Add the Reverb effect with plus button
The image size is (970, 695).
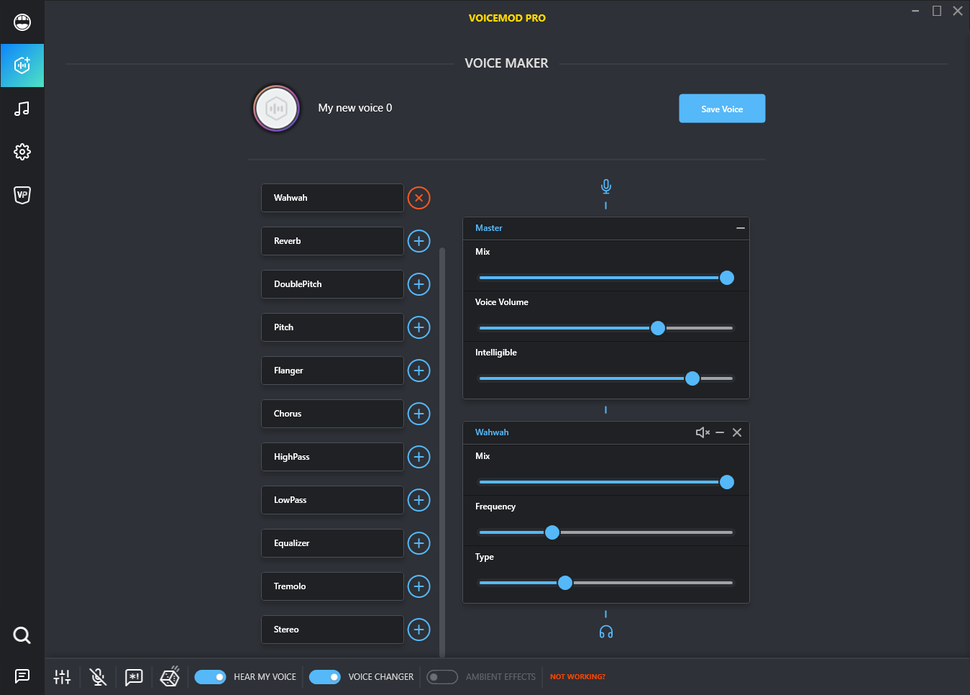pos(418,241)
